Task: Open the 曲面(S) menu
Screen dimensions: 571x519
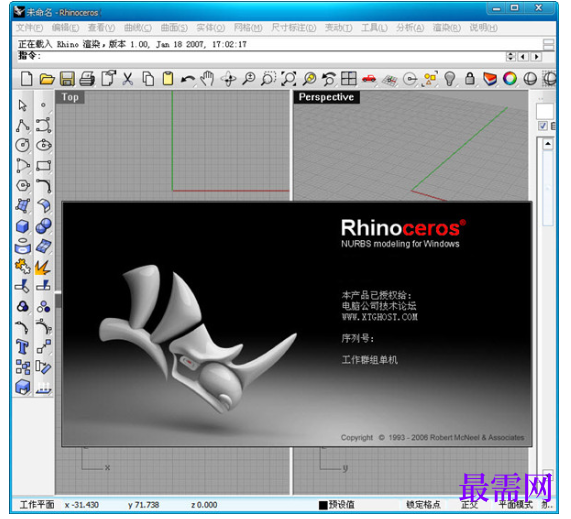Action: (x=174, y=28)
